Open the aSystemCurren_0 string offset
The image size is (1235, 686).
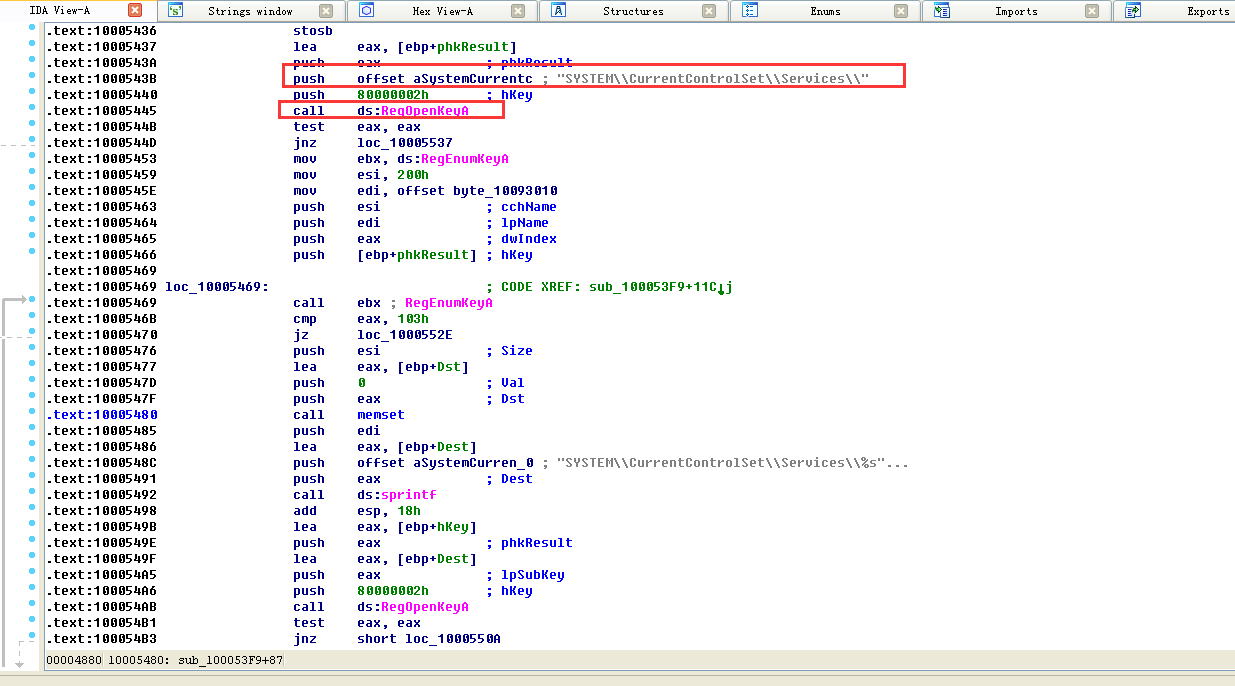(473, 463)
